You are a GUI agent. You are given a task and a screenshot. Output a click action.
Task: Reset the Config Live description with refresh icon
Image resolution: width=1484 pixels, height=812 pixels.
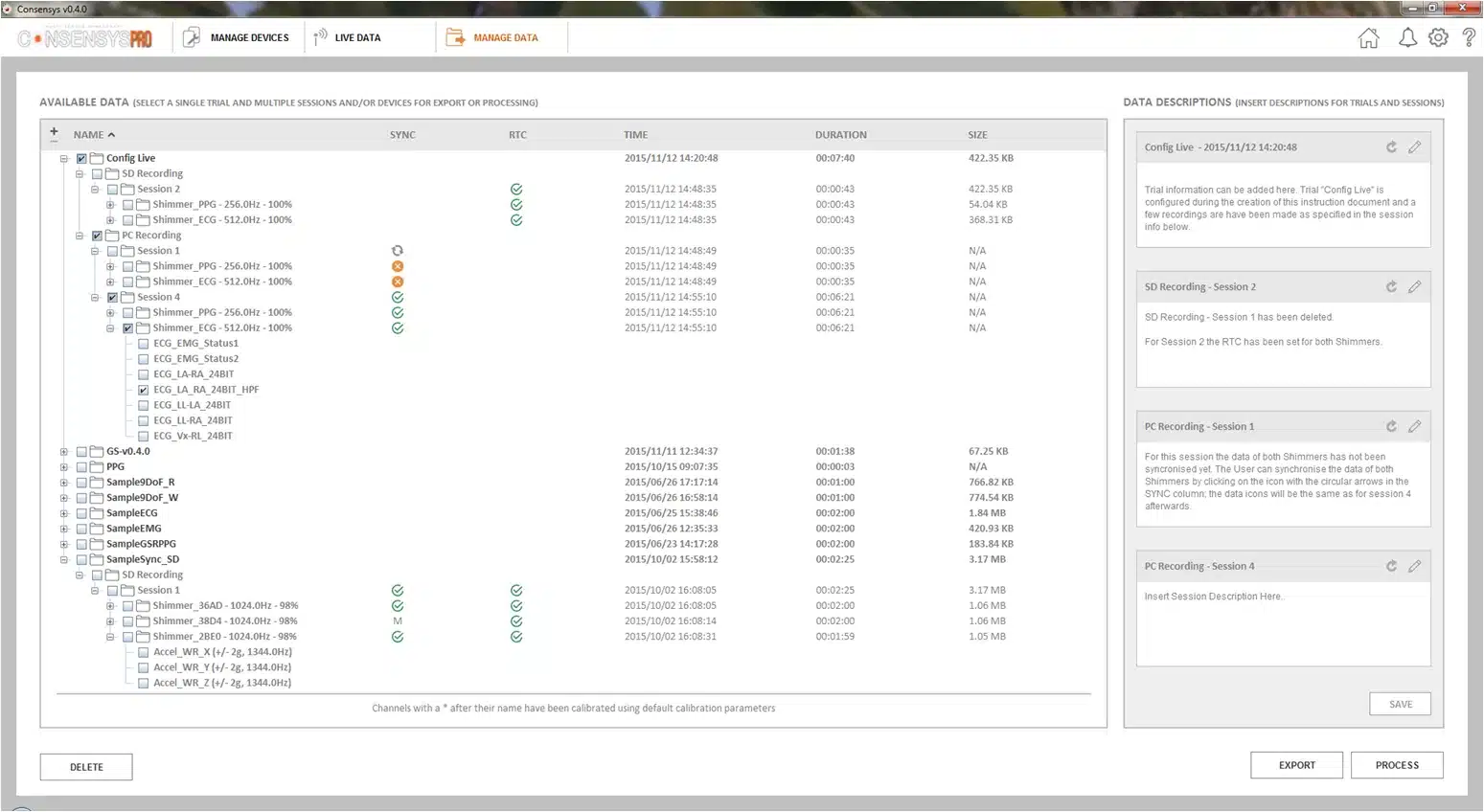click(x=1391, y=147)
